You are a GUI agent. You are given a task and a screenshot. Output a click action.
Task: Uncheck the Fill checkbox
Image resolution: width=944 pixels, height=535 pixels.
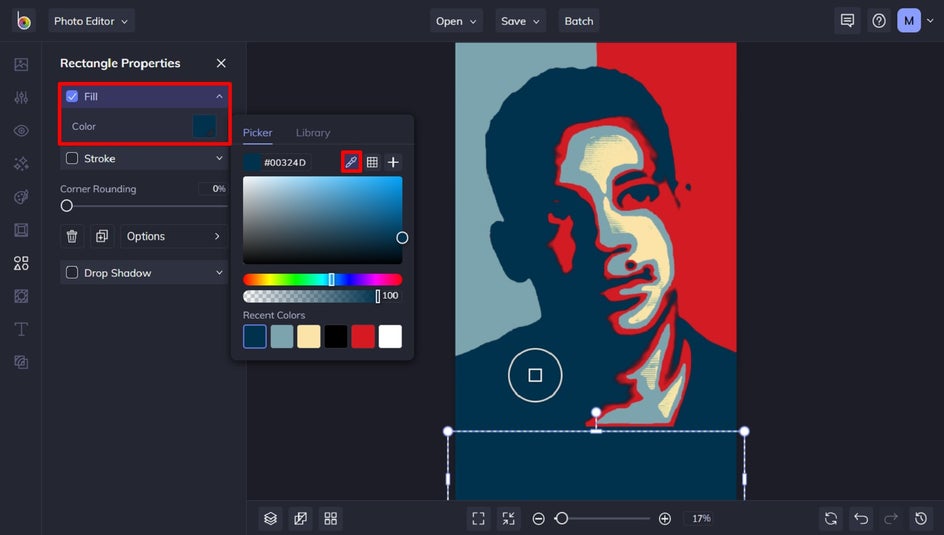tap(72, 97)
